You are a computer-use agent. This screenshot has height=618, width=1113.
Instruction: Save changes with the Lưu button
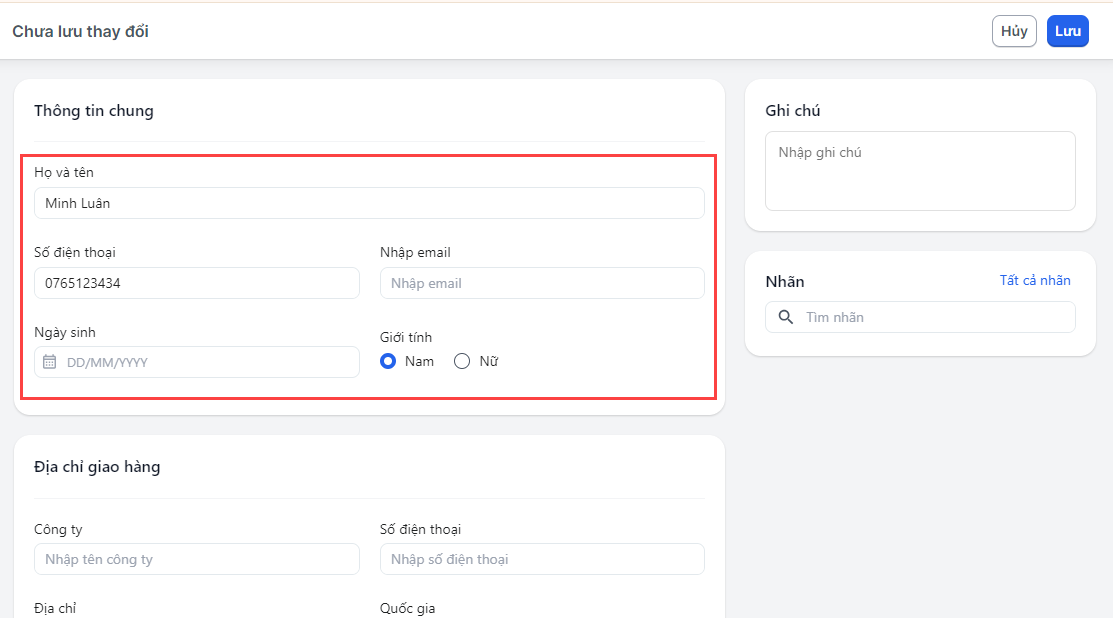point(1067,31)
